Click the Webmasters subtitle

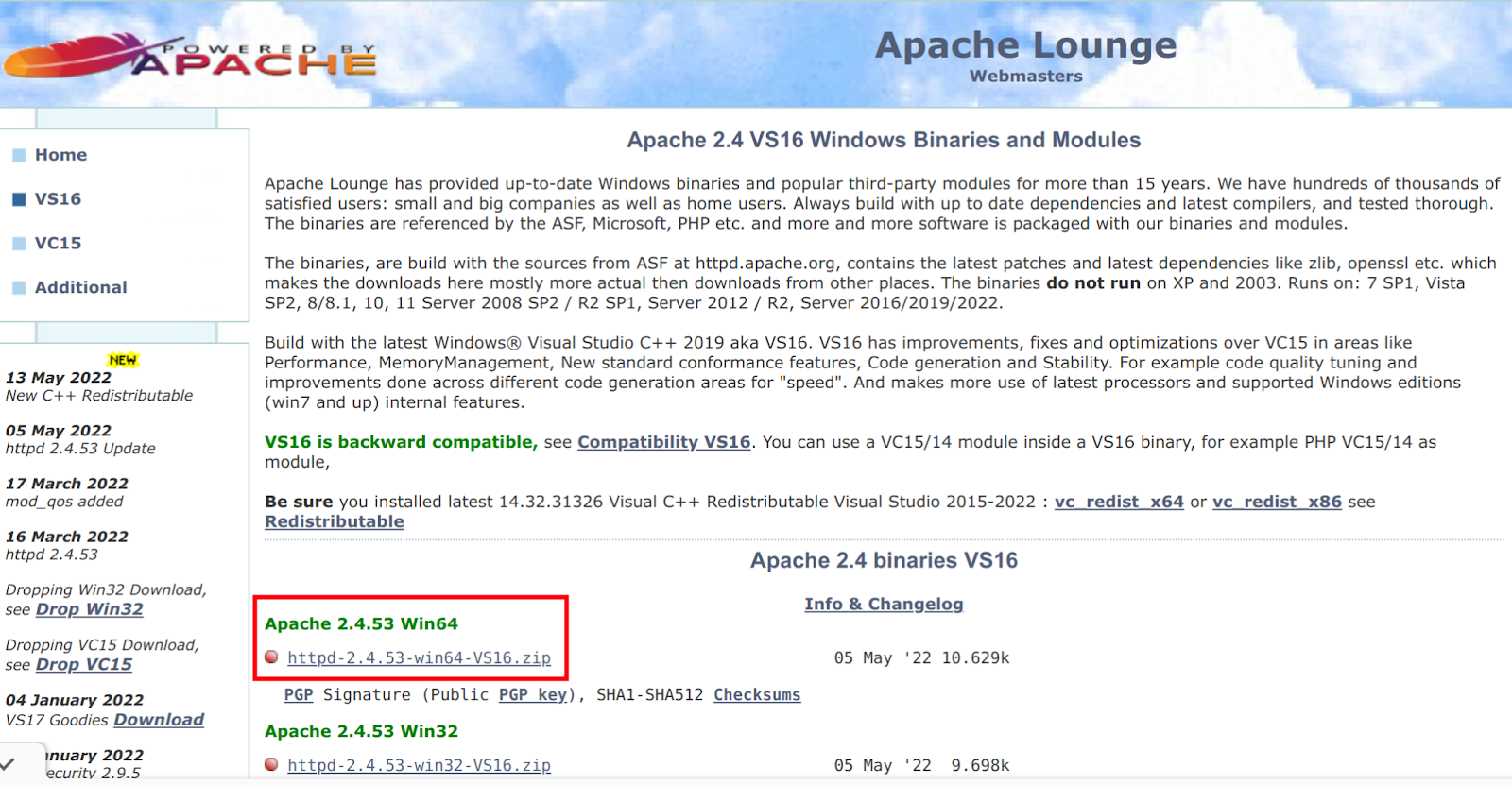click(1025, 76)
